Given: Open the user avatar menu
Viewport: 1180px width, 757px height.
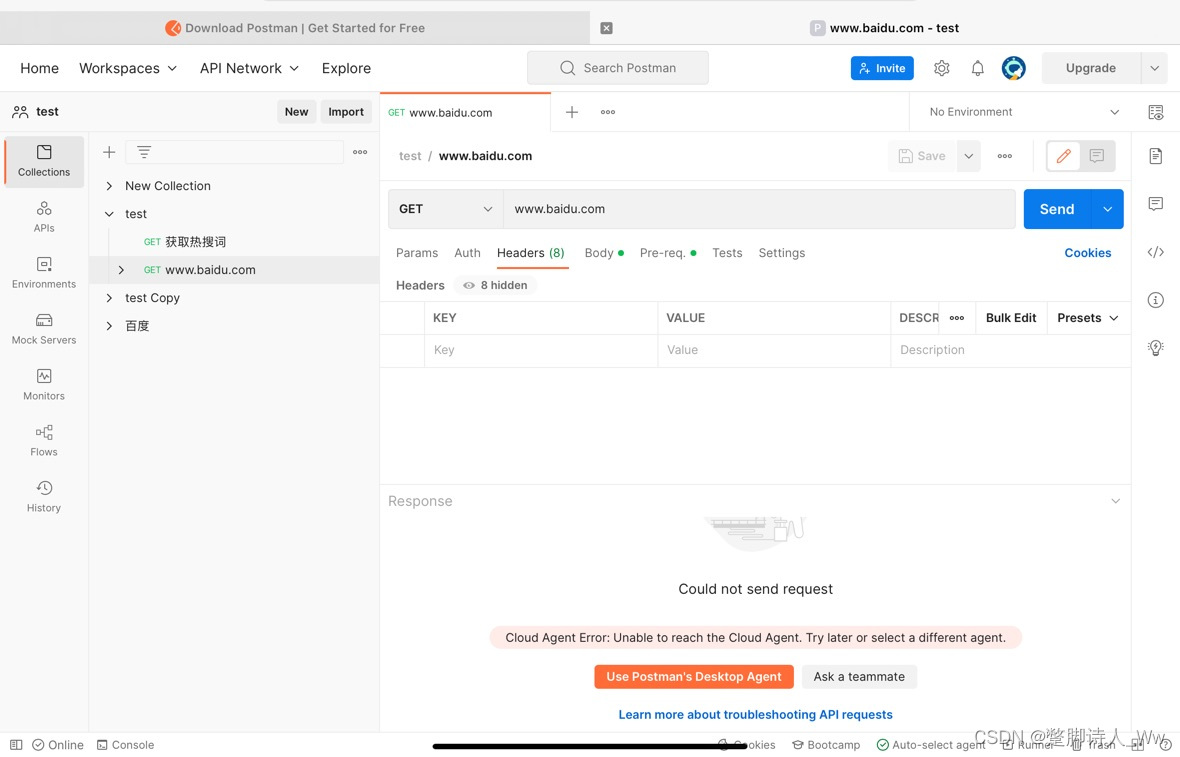Looking at the screenshot, I should (1014, 68).
